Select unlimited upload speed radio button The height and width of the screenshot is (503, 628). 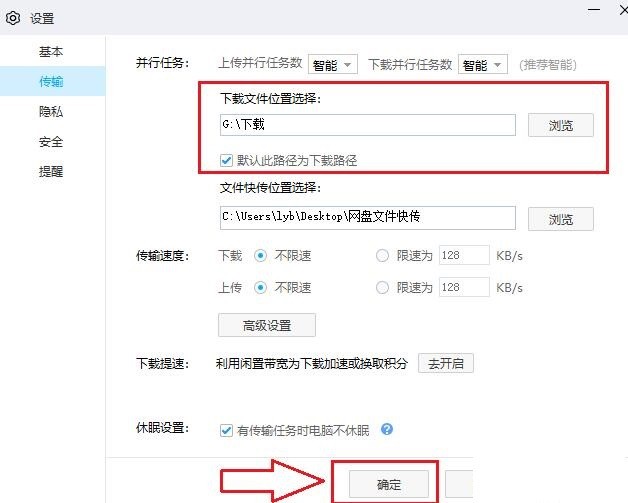pyautogui.click(x=260, y=287)
